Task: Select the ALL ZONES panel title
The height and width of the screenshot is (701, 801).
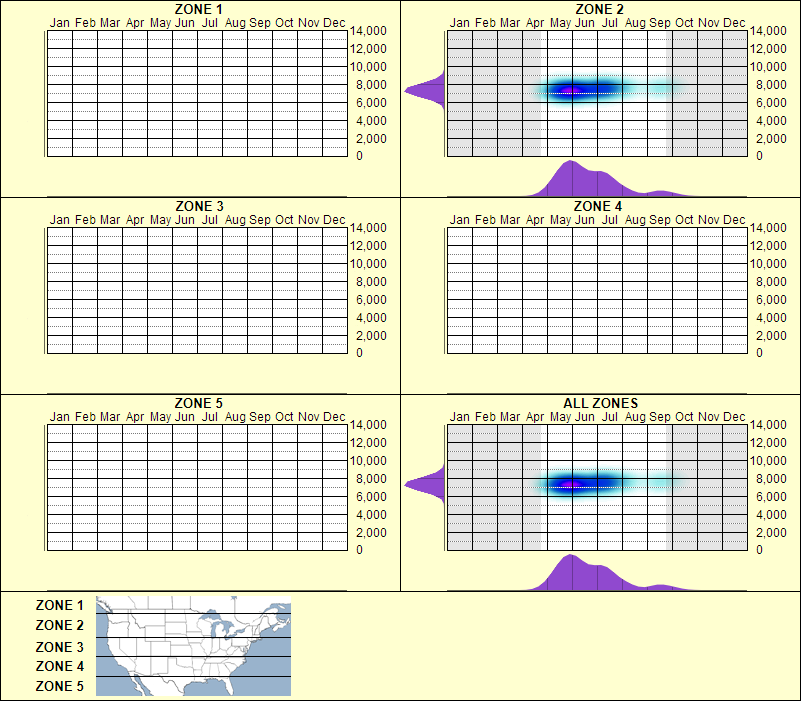Action: (598, 402)
